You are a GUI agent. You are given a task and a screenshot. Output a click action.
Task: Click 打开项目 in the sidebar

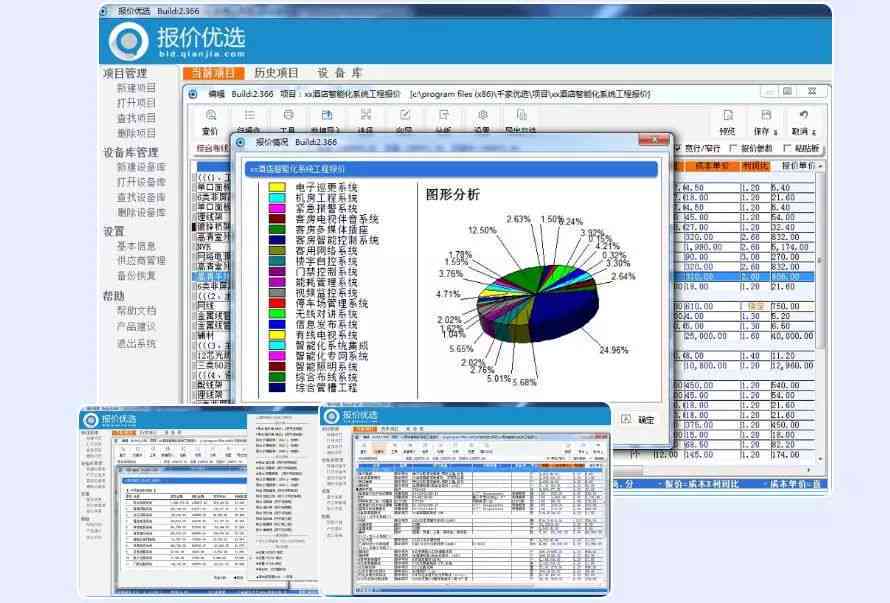pyautogui.click(x=136, y=103)
